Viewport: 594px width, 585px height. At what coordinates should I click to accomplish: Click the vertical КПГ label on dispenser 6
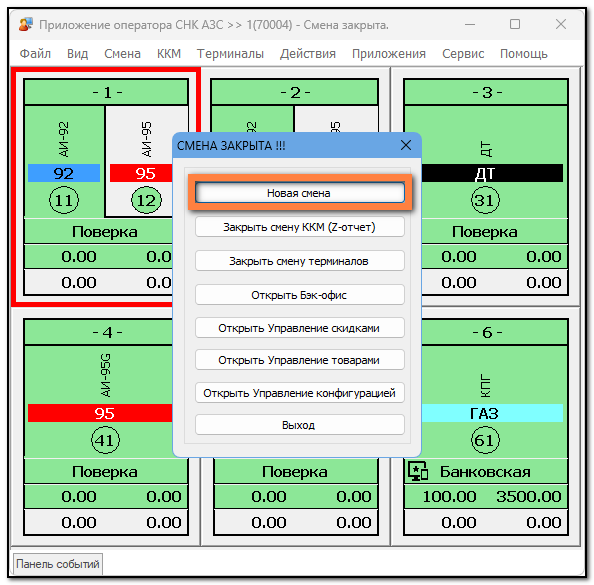click(485, 386)
